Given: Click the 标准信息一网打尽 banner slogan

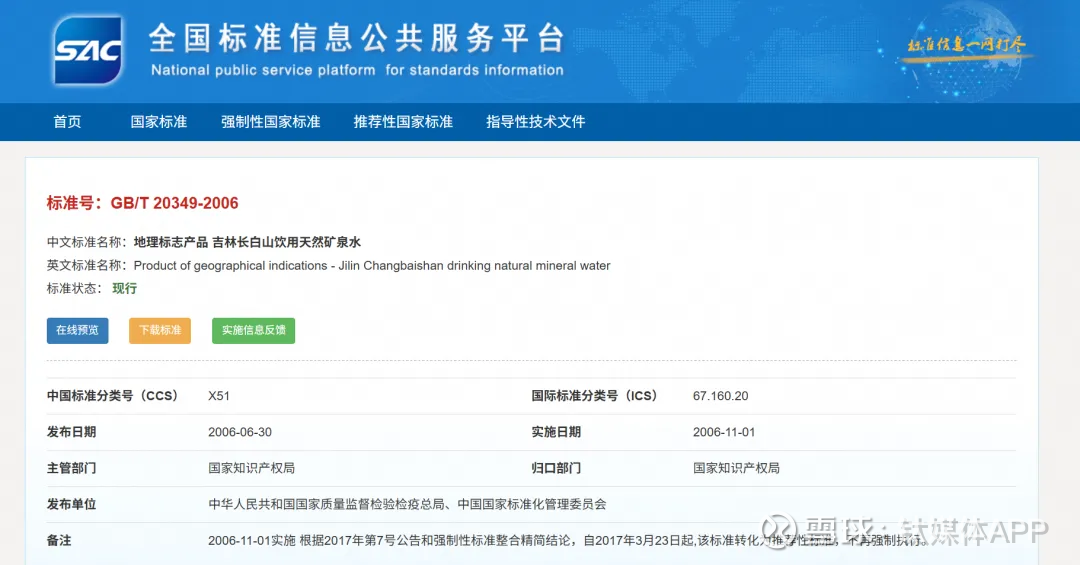Looking at the screenshot, I should (966, 45).
